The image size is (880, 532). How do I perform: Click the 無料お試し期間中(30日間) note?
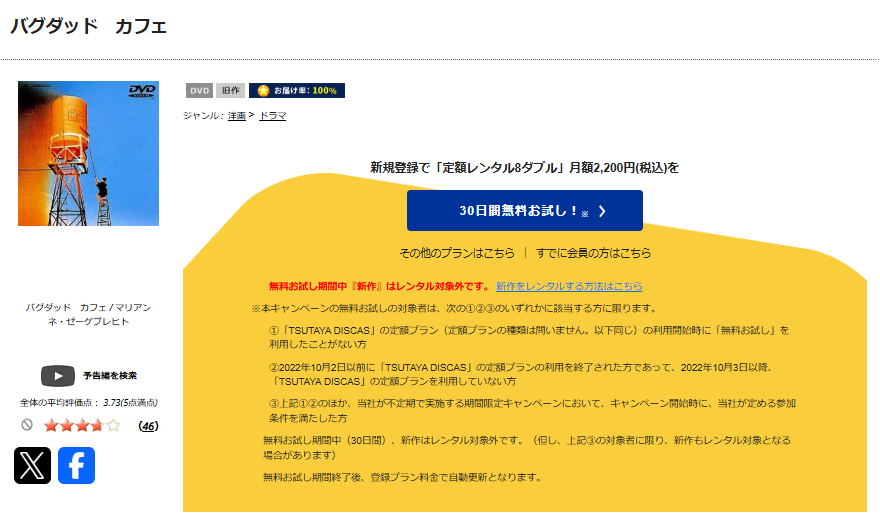point(527,447)
